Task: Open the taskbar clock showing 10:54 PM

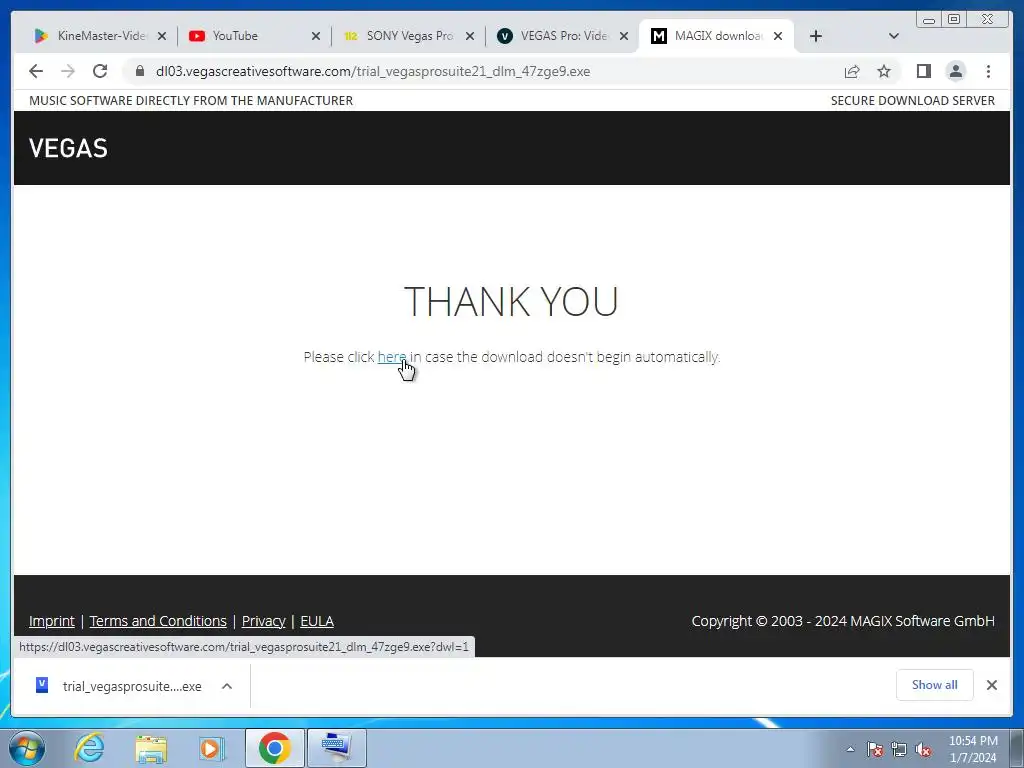Action: [973, 748]
